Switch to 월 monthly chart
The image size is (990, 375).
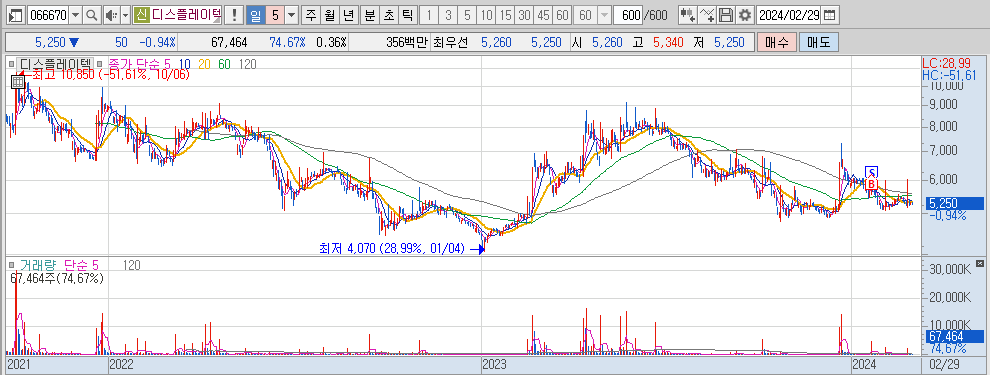tap(330, 15)
